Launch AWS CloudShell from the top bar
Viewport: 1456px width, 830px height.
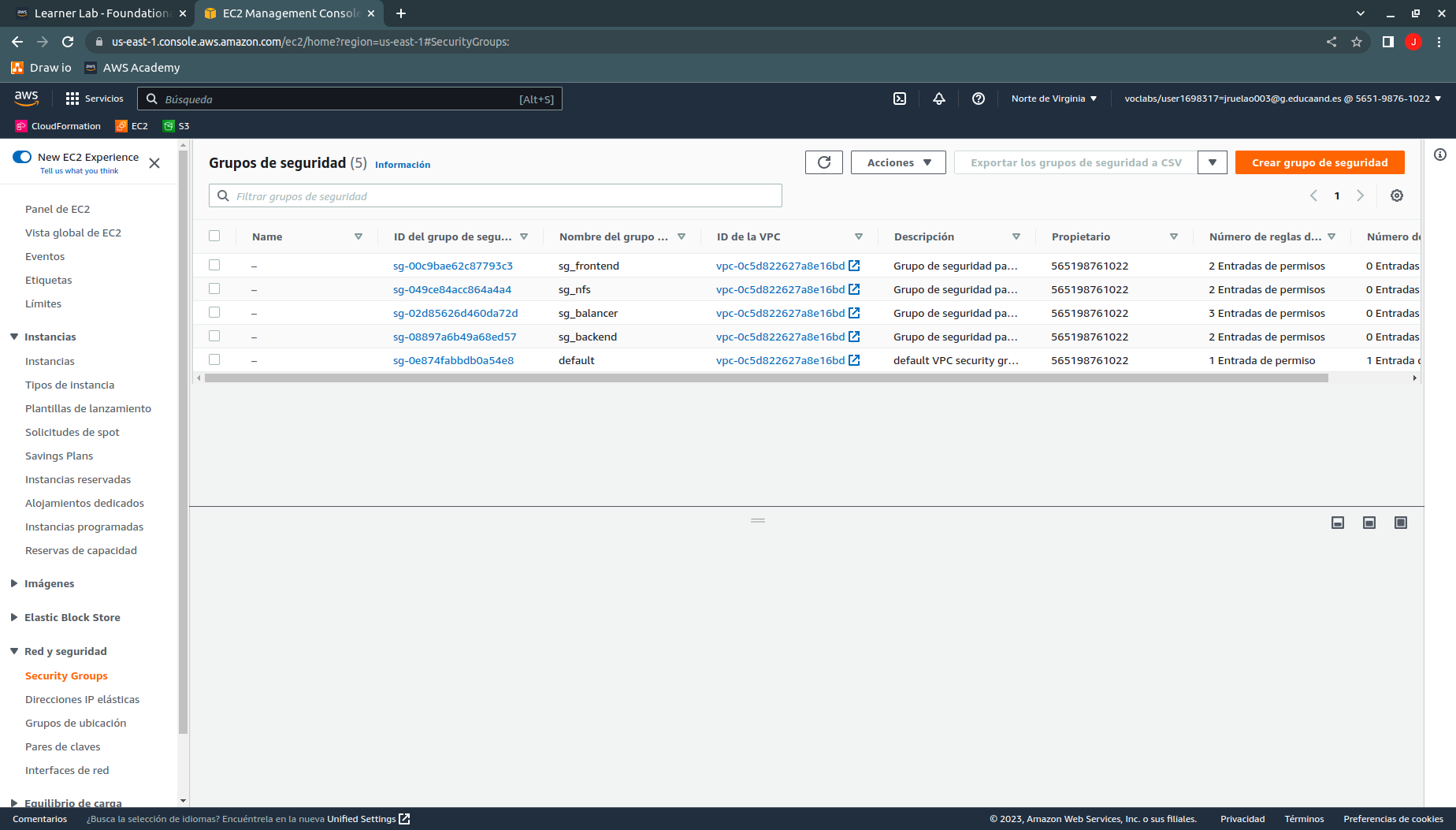(x=899, y=99)
